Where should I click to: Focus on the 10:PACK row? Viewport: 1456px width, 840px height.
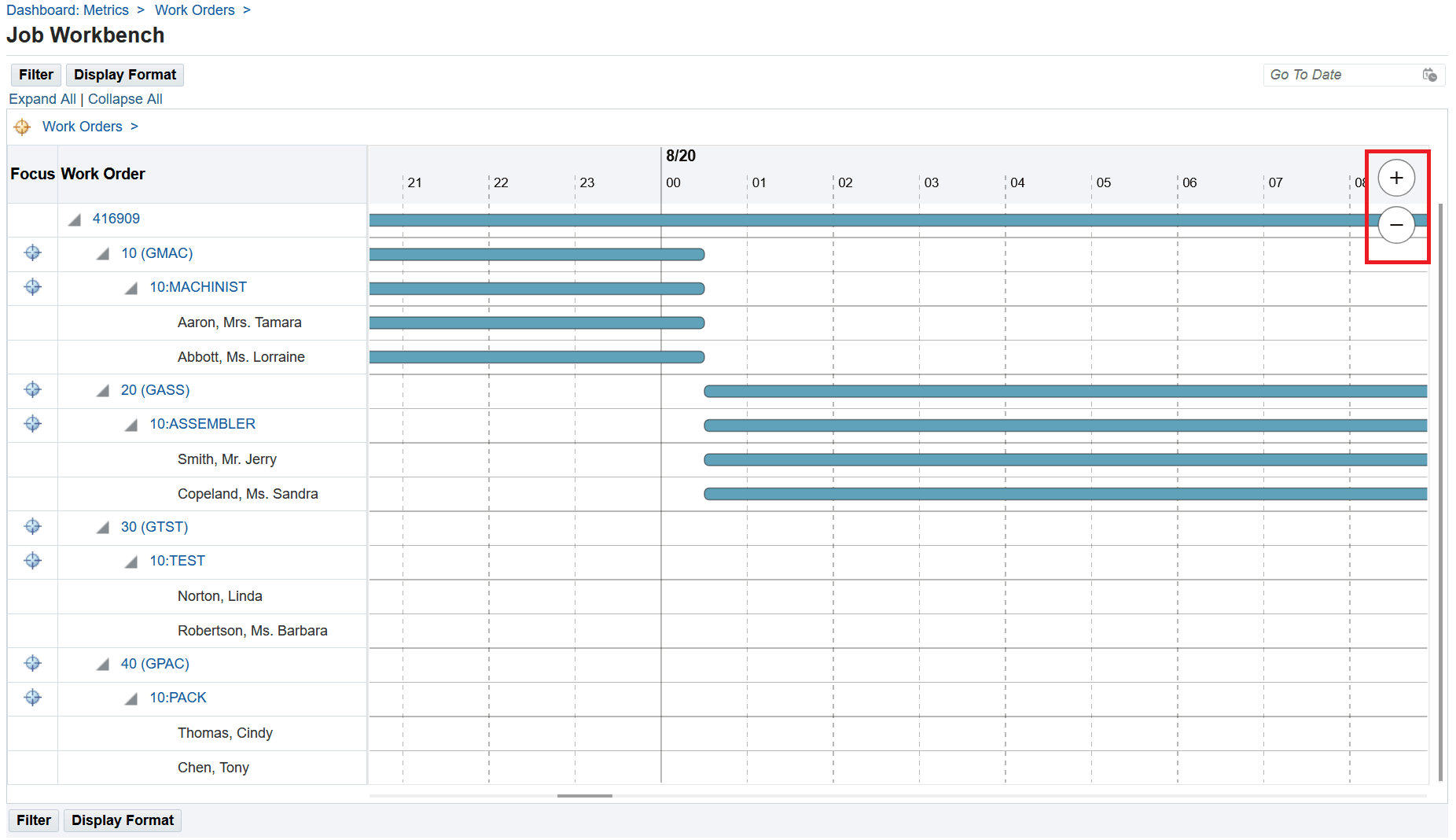tap(32, 698)
